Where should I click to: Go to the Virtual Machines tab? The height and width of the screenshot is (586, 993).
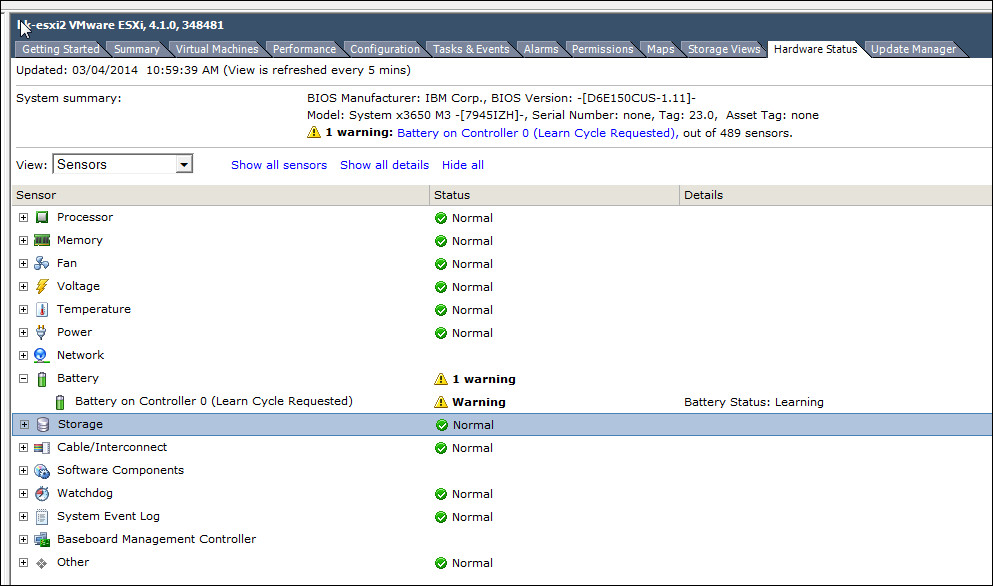[217, 49]
